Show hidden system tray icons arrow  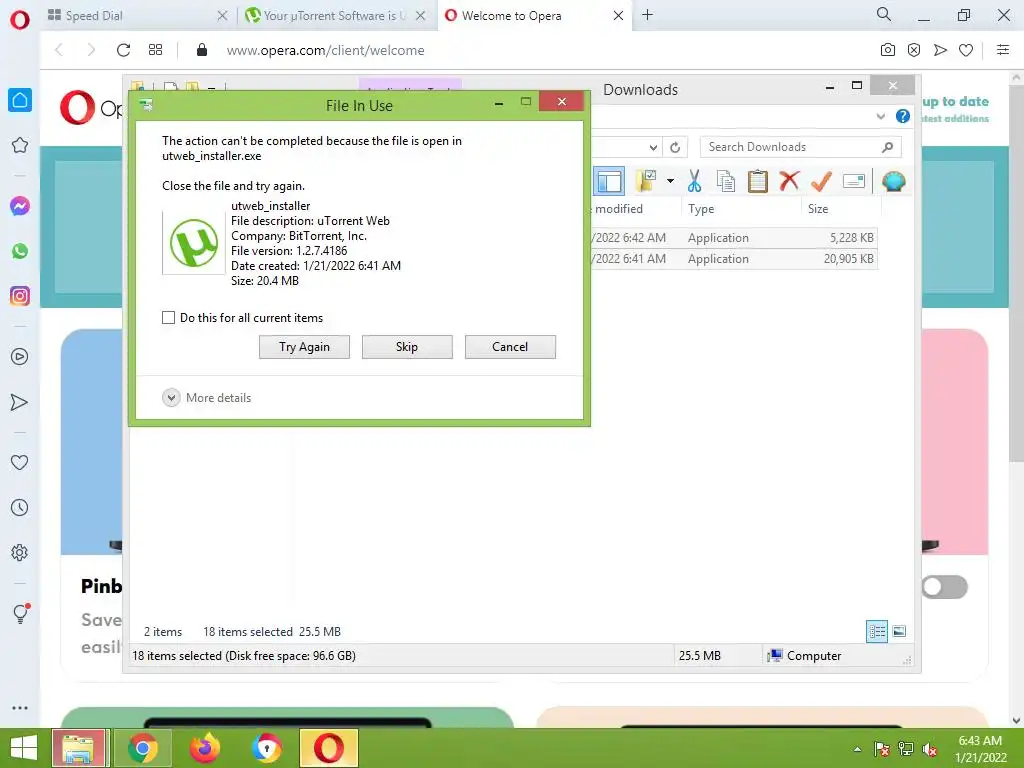[857, 749]
